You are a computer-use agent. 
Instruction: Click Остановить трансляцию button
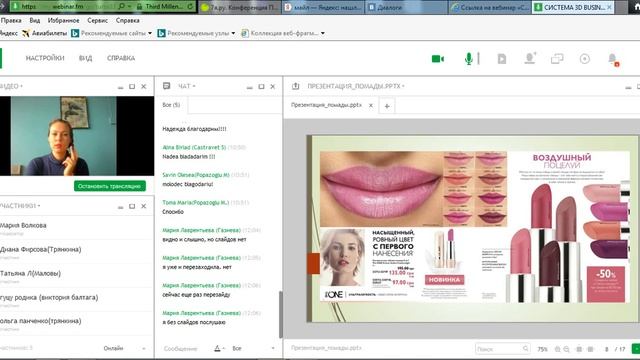click(110, 186)
